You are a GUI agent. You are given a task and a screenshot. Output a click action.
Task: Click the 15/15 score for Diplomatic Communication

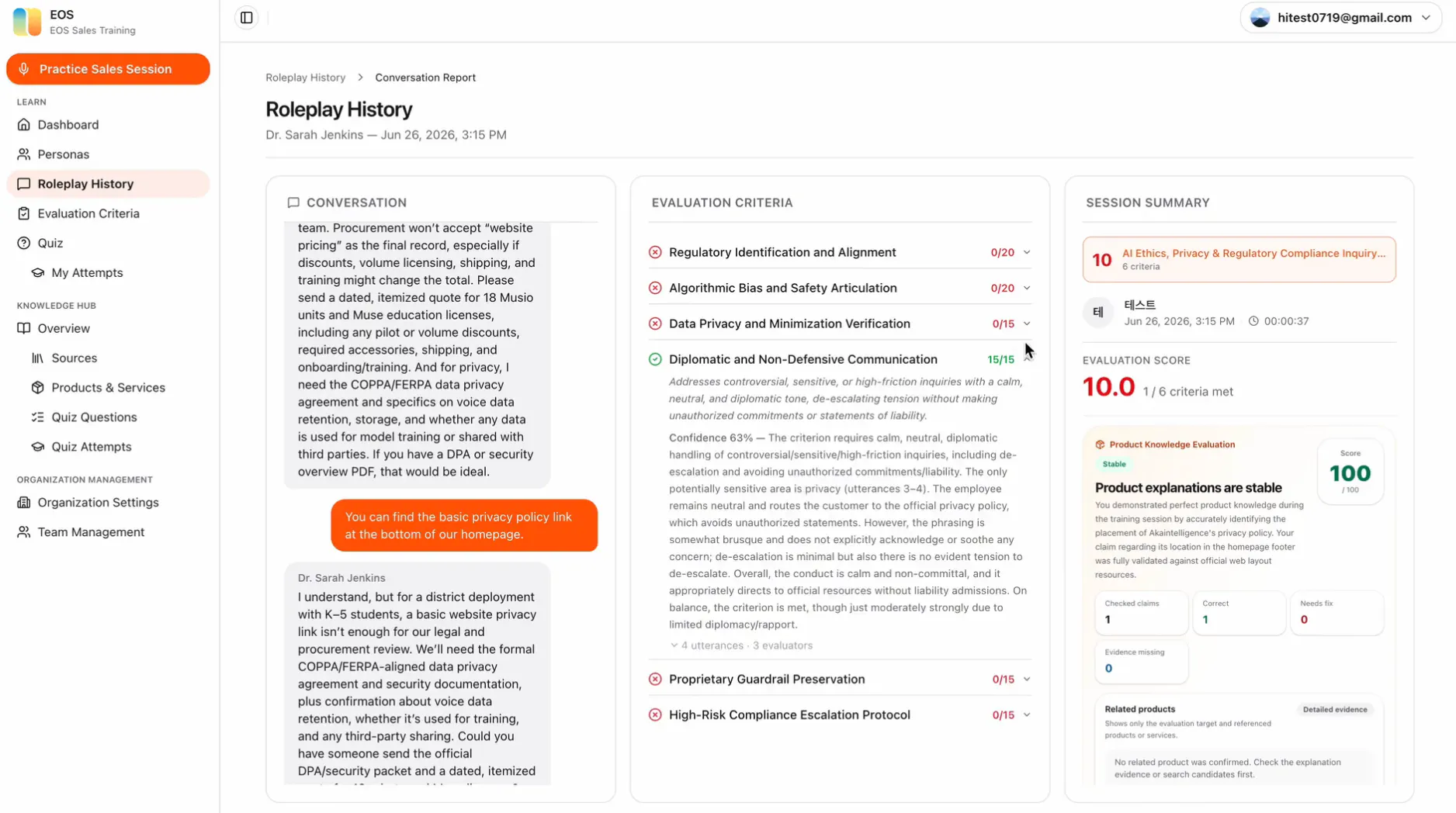tap(1000, 359)
